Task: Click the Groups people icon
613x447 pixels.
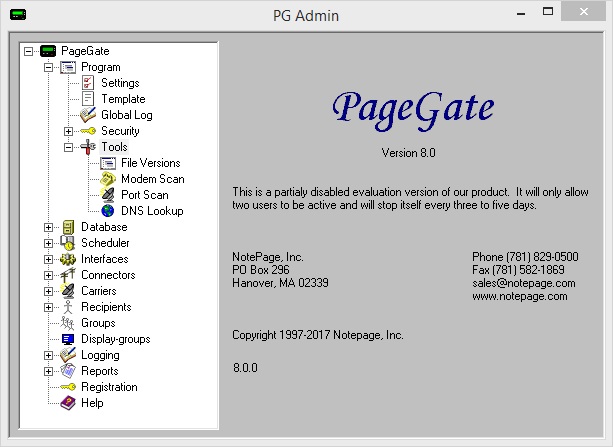Action: pos(68,323)
